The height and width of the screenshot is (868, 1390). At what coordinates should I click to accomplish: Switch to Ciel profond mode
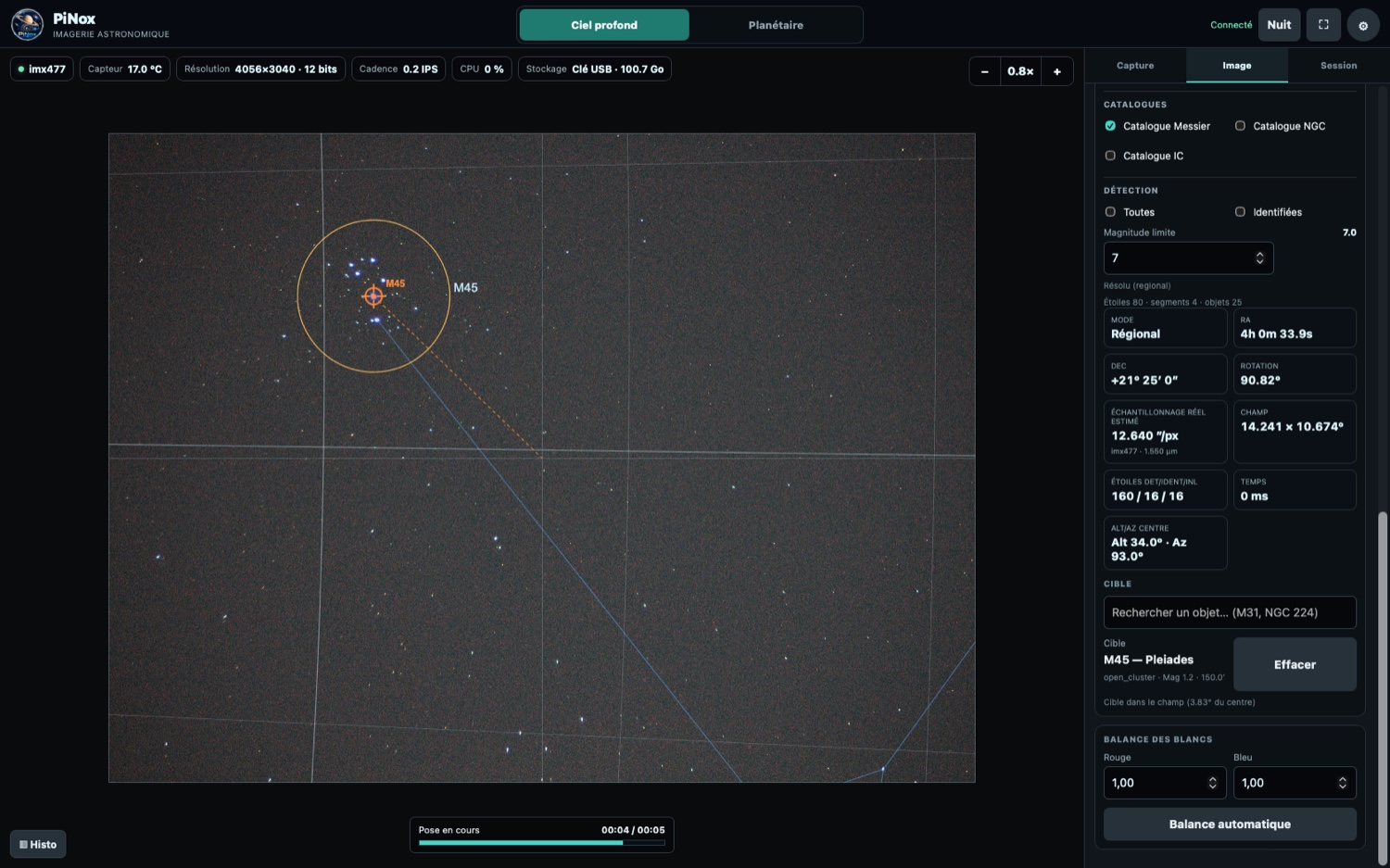604,25
